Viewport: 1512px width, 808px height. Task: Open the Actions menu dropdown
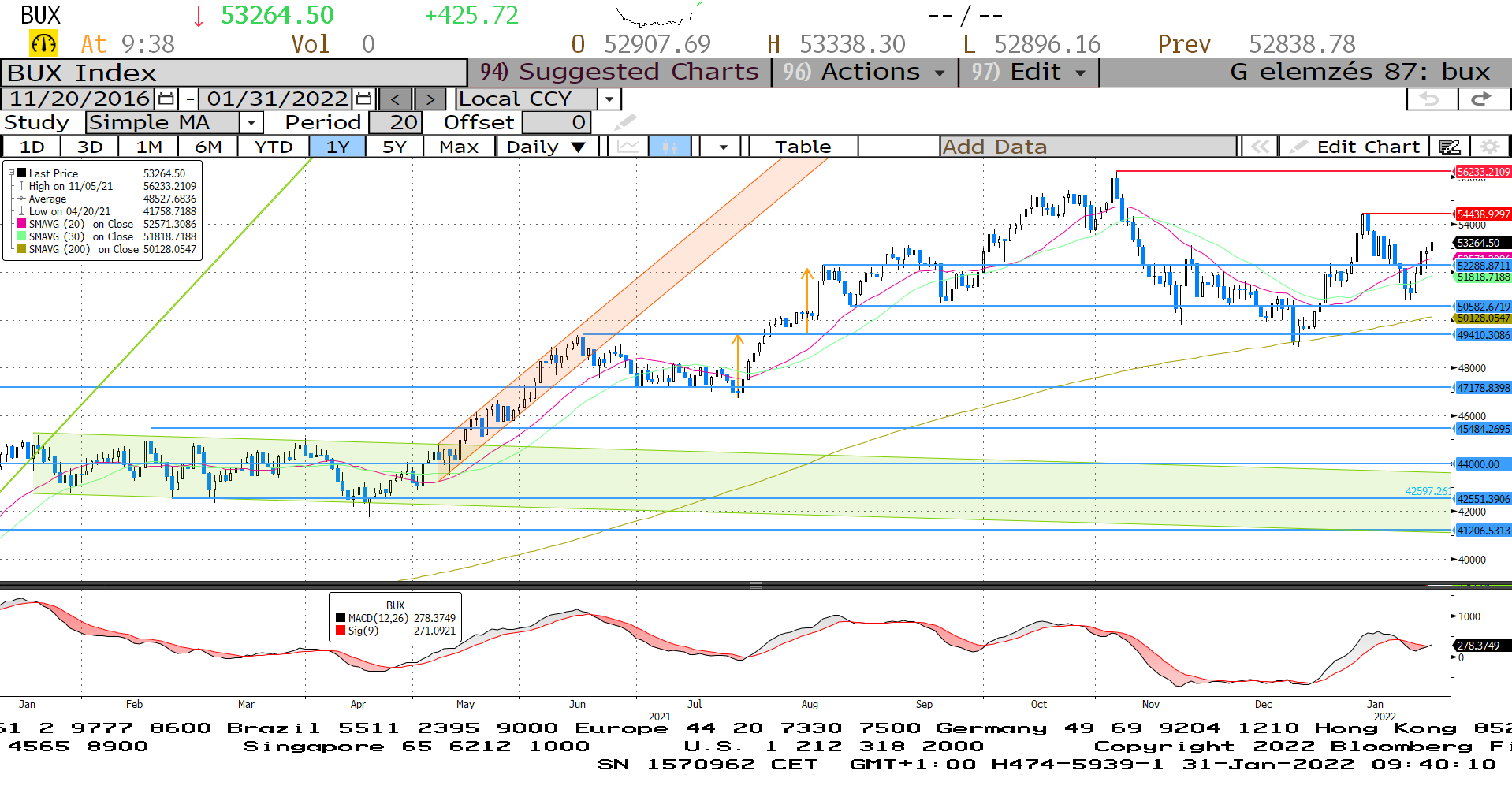click(x=865, y=72)
